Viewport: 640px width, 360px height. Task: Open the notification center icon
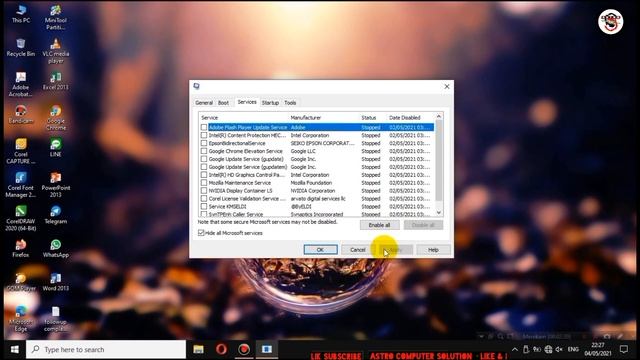624,349
